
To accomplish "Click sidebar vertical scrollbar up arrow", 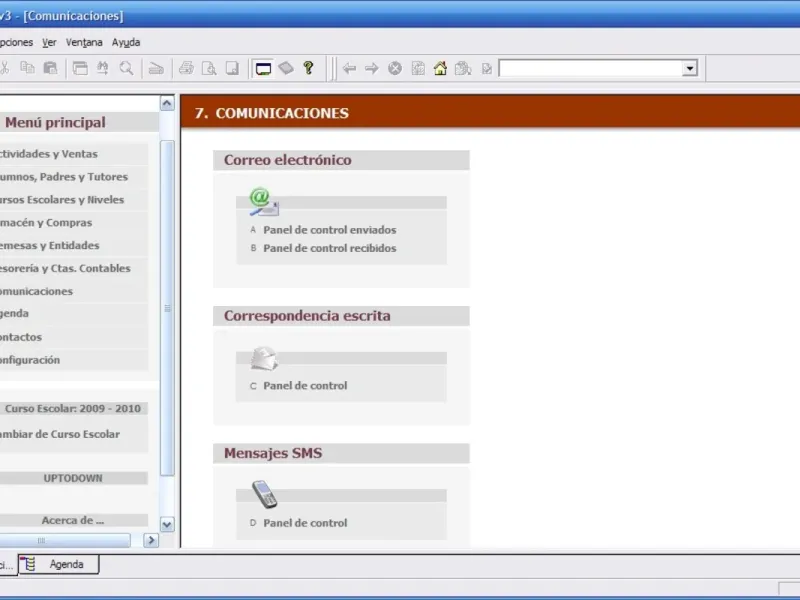I will 167,104.
